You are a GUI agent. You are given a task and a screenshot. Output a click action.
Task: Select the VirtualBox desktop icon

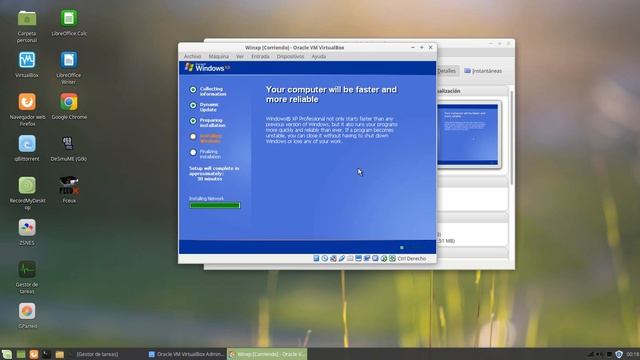point(27,64)
